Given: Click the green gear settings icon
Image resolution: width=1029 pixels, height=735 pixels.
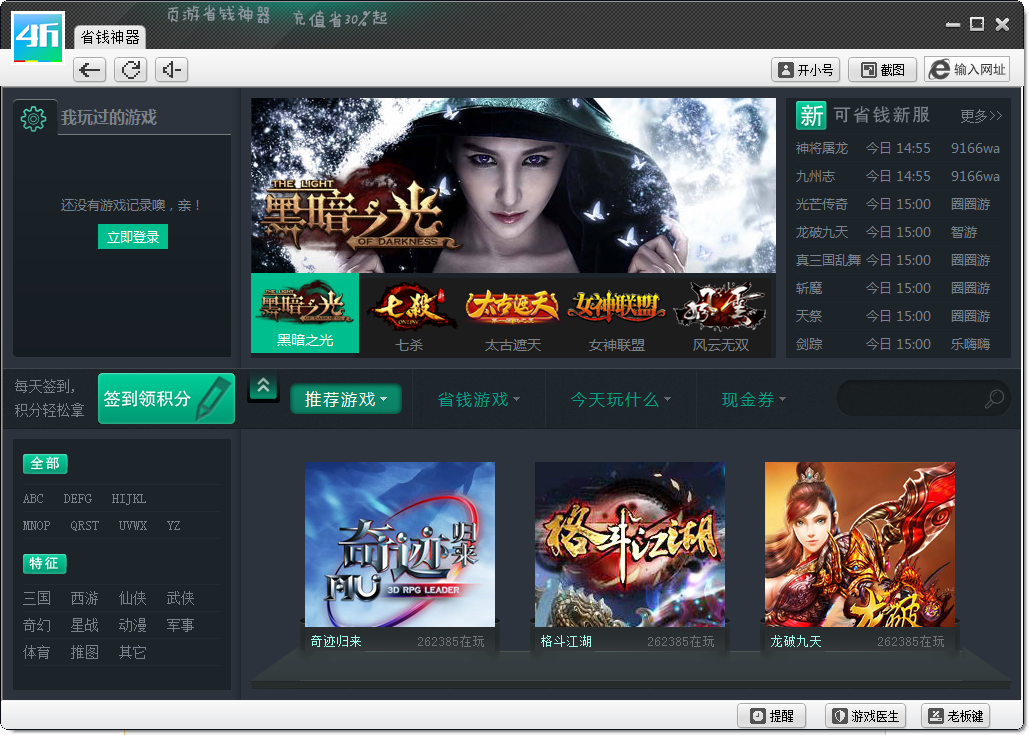Looking at the screenshot, I should 33,118.
